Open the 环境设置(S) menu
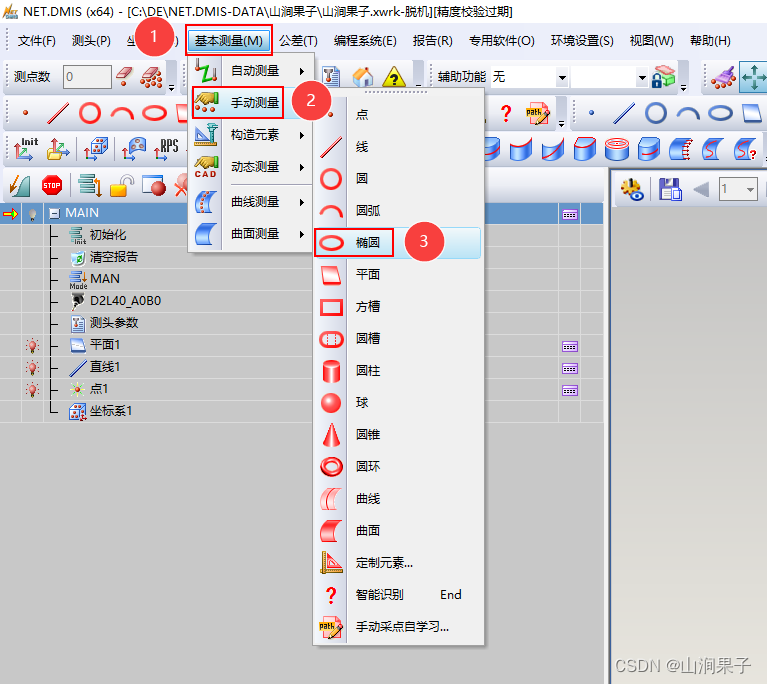This screenshot has height=684, width=767. (582, 41)
